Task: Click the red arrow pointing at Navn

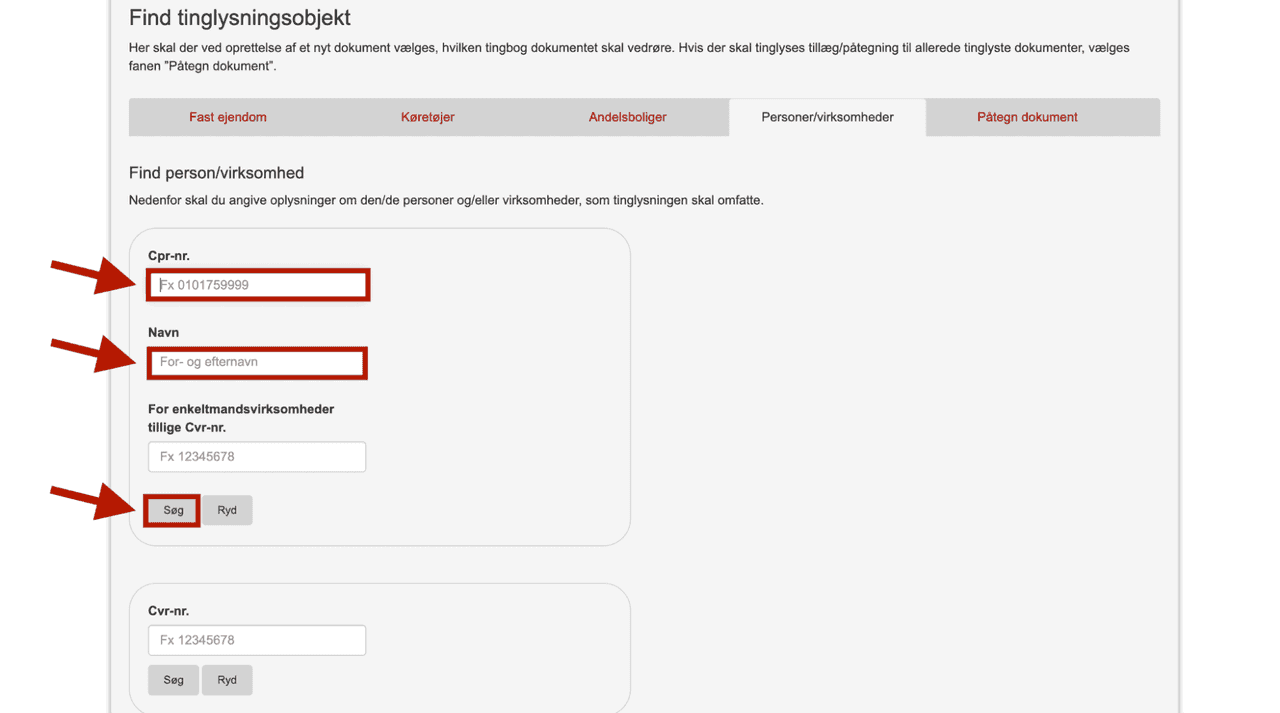Action: 95,354
